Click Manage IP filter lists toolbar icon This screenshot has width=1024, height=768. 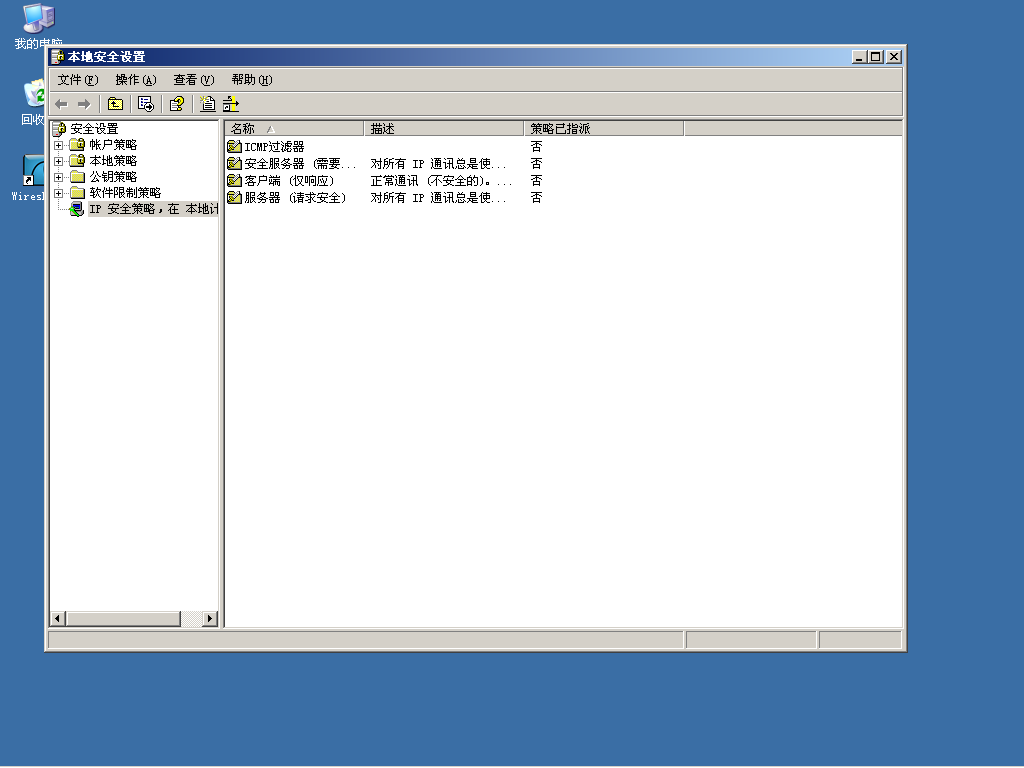point(231,104)
